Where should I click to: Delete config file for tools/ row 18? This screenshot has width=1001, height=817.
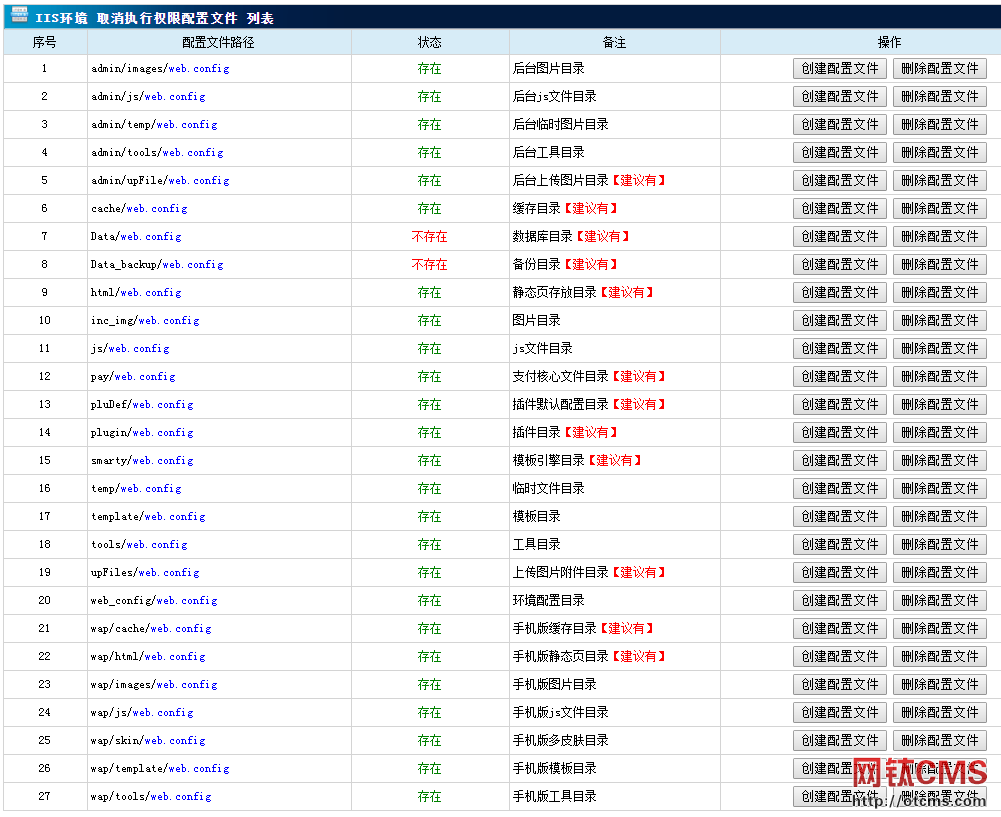point(939,544)
